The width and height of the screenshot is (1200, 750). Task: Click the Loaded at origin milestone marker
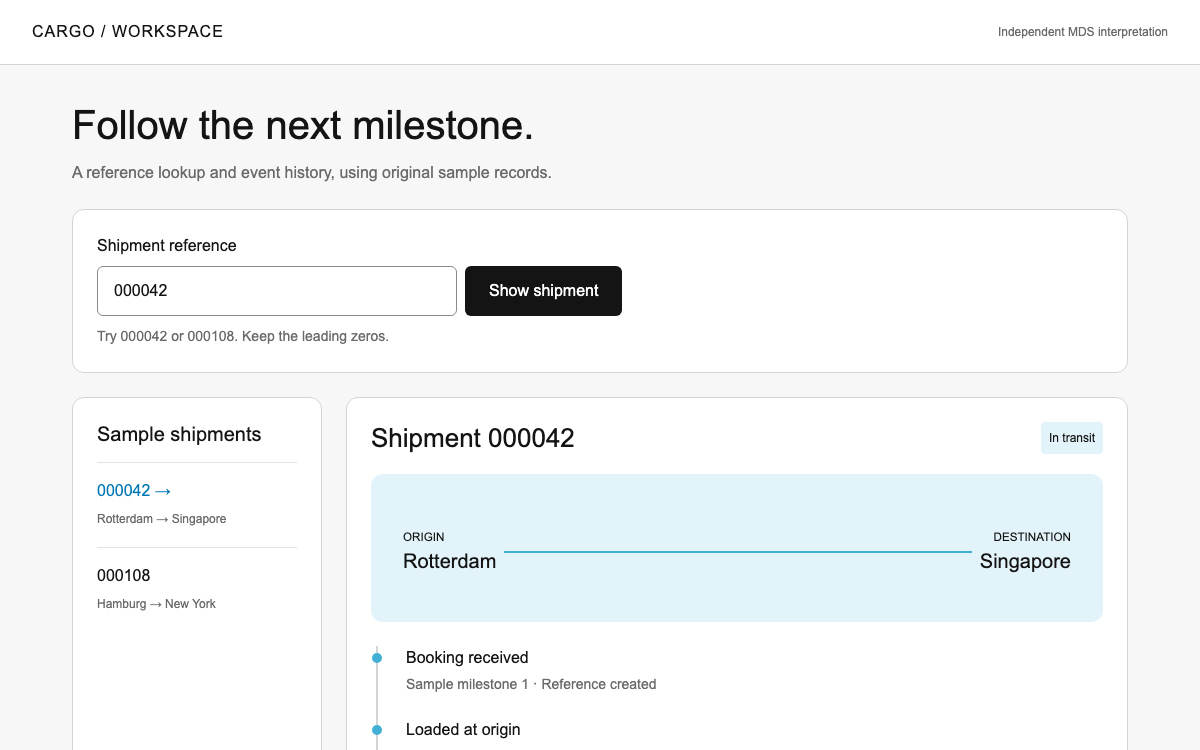tap(377, 730)
